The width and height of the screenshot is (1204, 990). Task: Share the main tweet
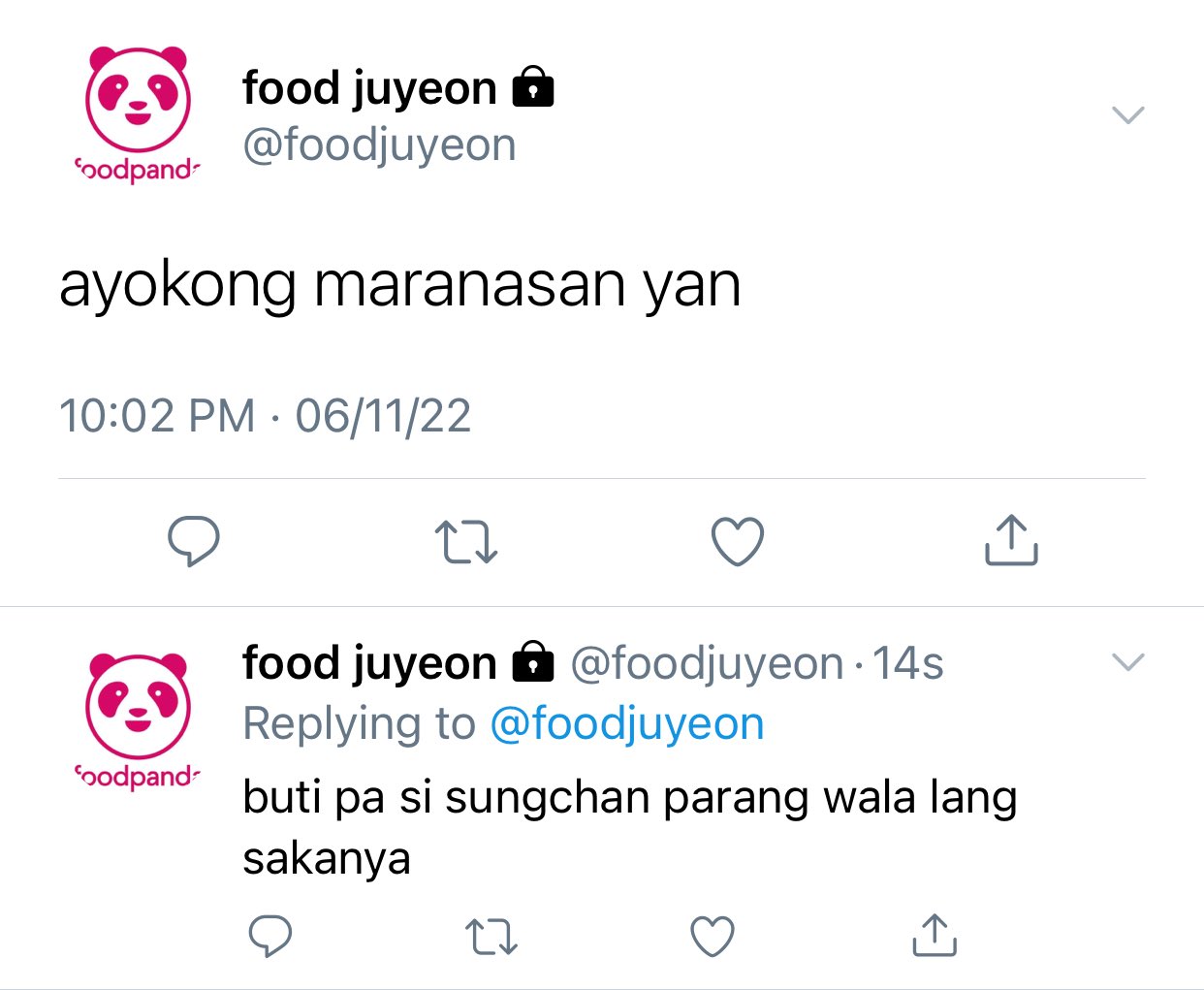point(1011,539)
